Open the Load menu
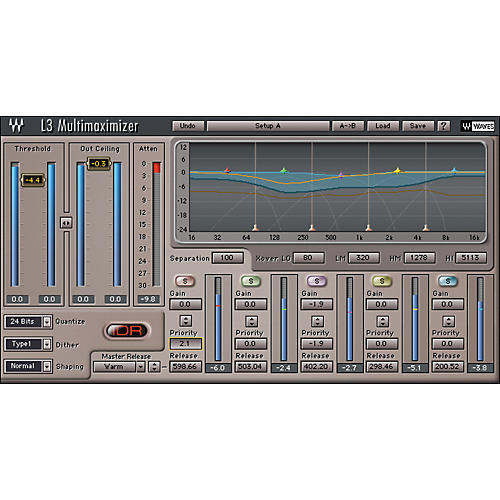The image size is (500, 500). pyautogui.click(x=383, y=126)
